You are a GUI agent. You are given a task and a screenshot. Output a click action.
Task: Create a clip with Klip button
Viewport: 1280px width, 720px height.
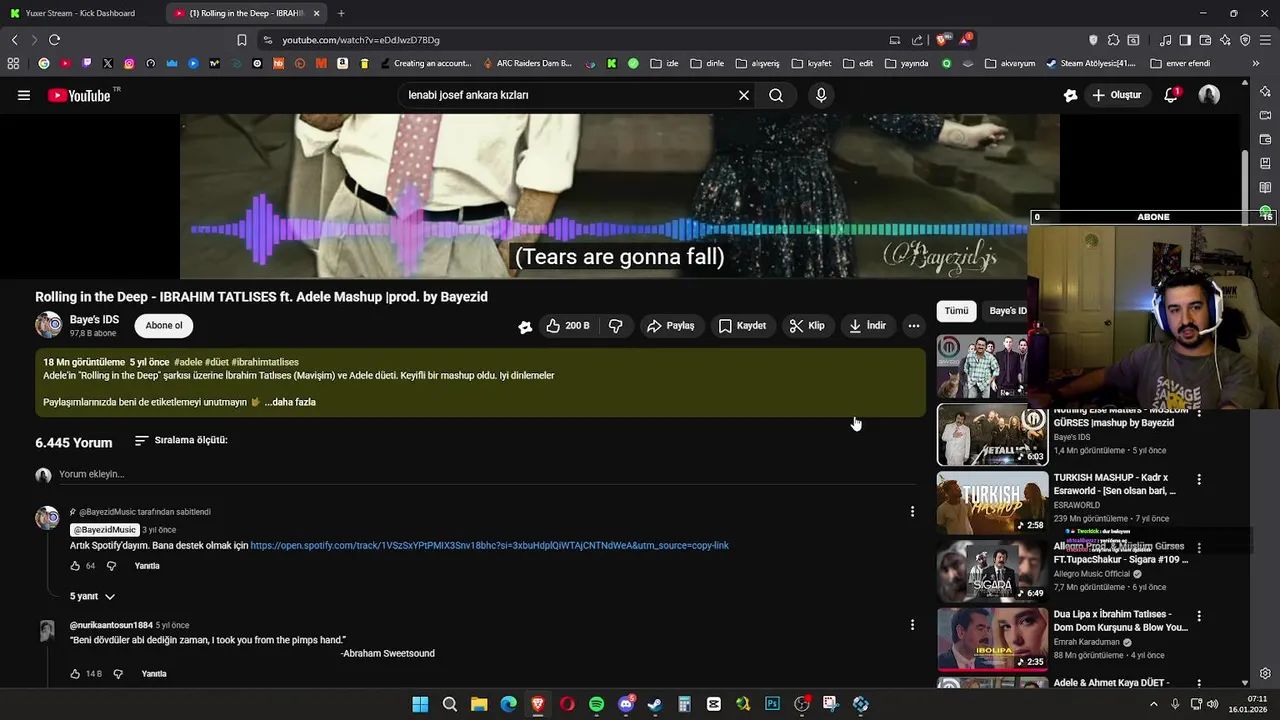coord(807,326)
